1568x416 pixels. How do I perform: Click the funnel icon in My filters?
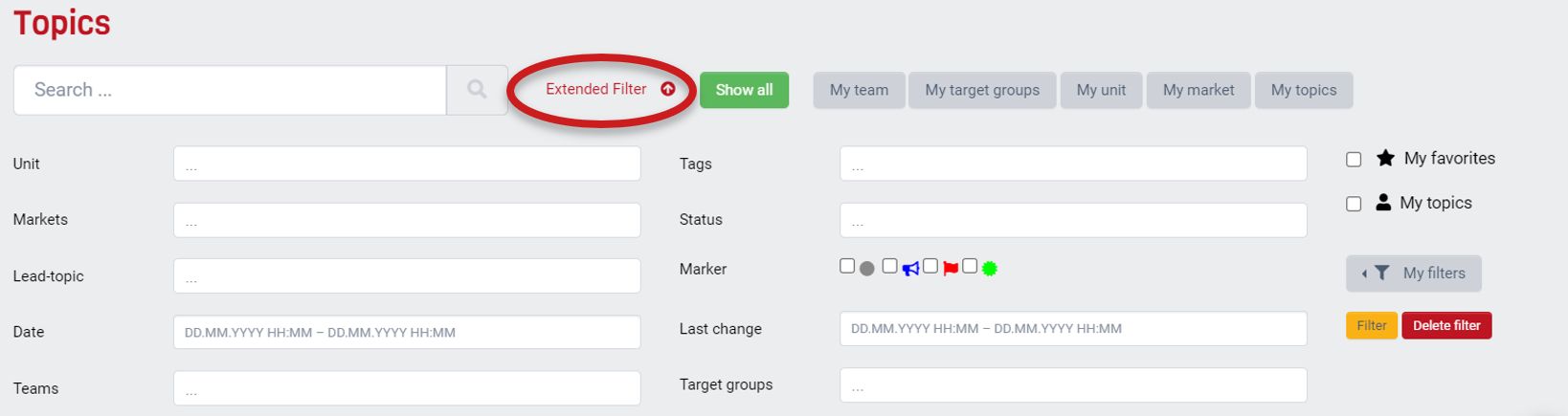pyautogui.click(x=1381, y=274)
